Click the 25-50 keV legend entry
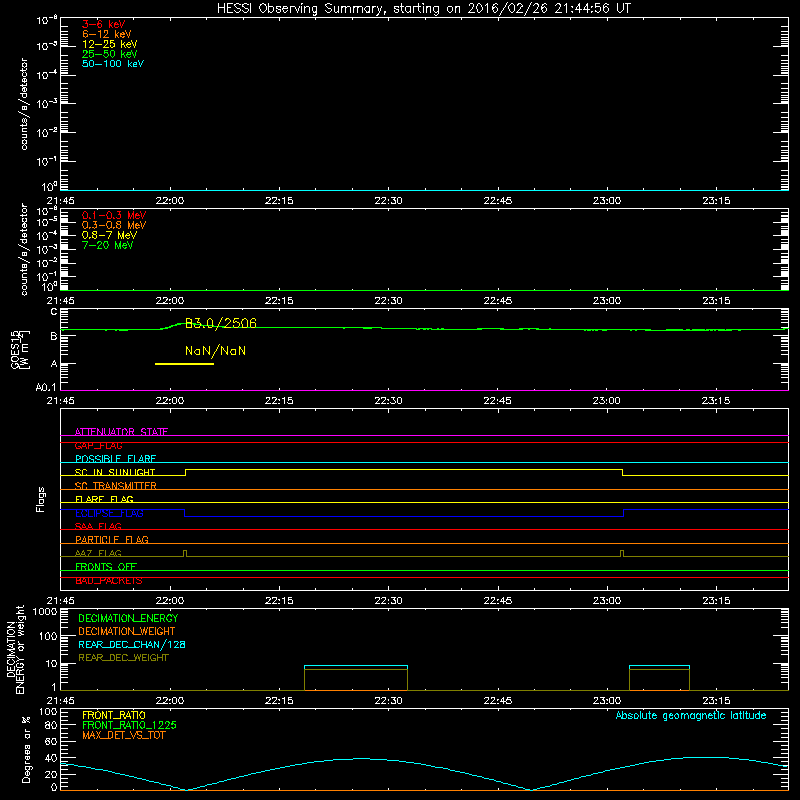800x800 pixels. click(x=109, y=54)
